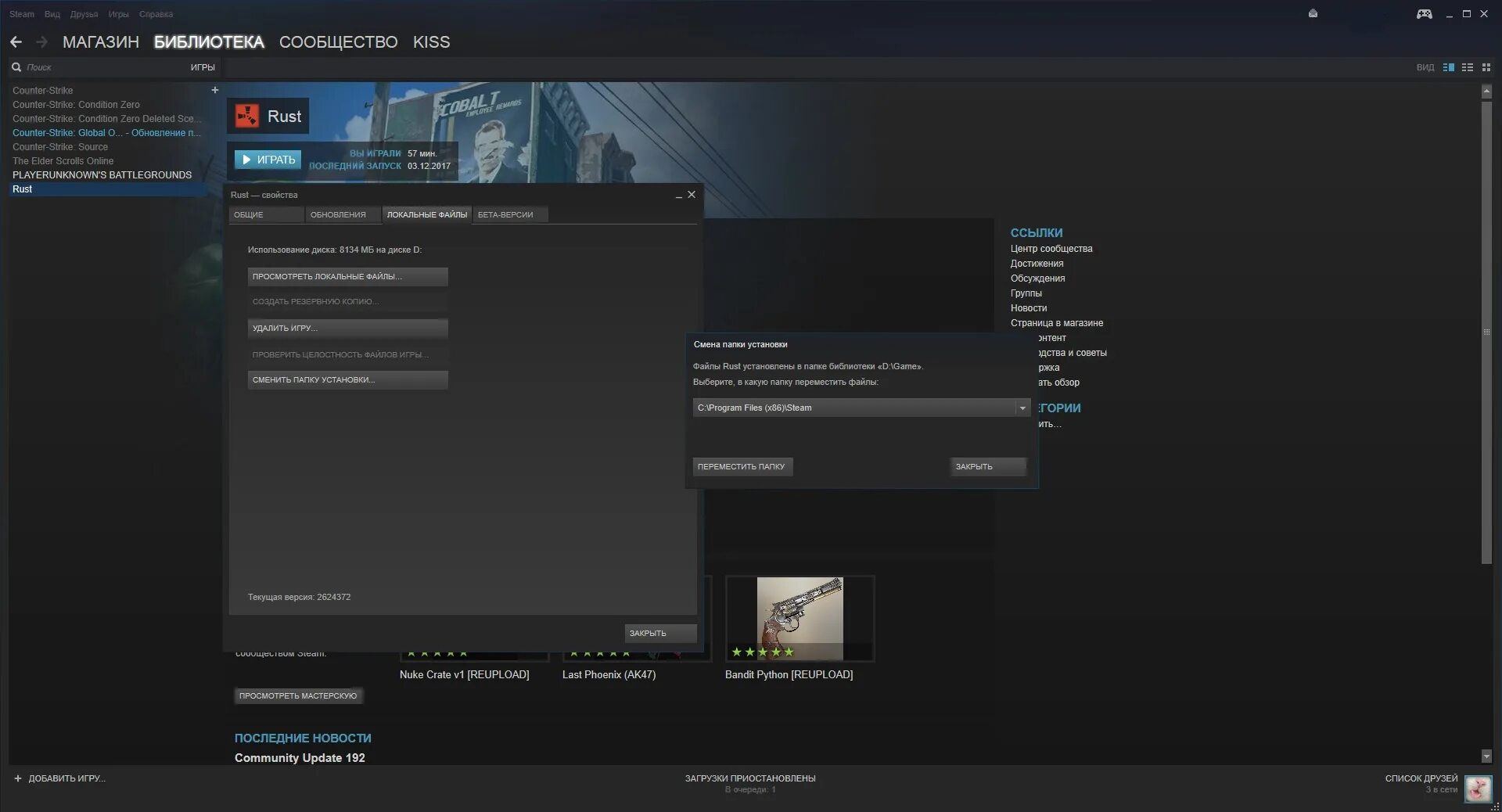The width and height of the screenshot is (1502, 812).
Task: Open Big Picture mode controller icon
Action: pyautogui.click(x=1425, y=14)
